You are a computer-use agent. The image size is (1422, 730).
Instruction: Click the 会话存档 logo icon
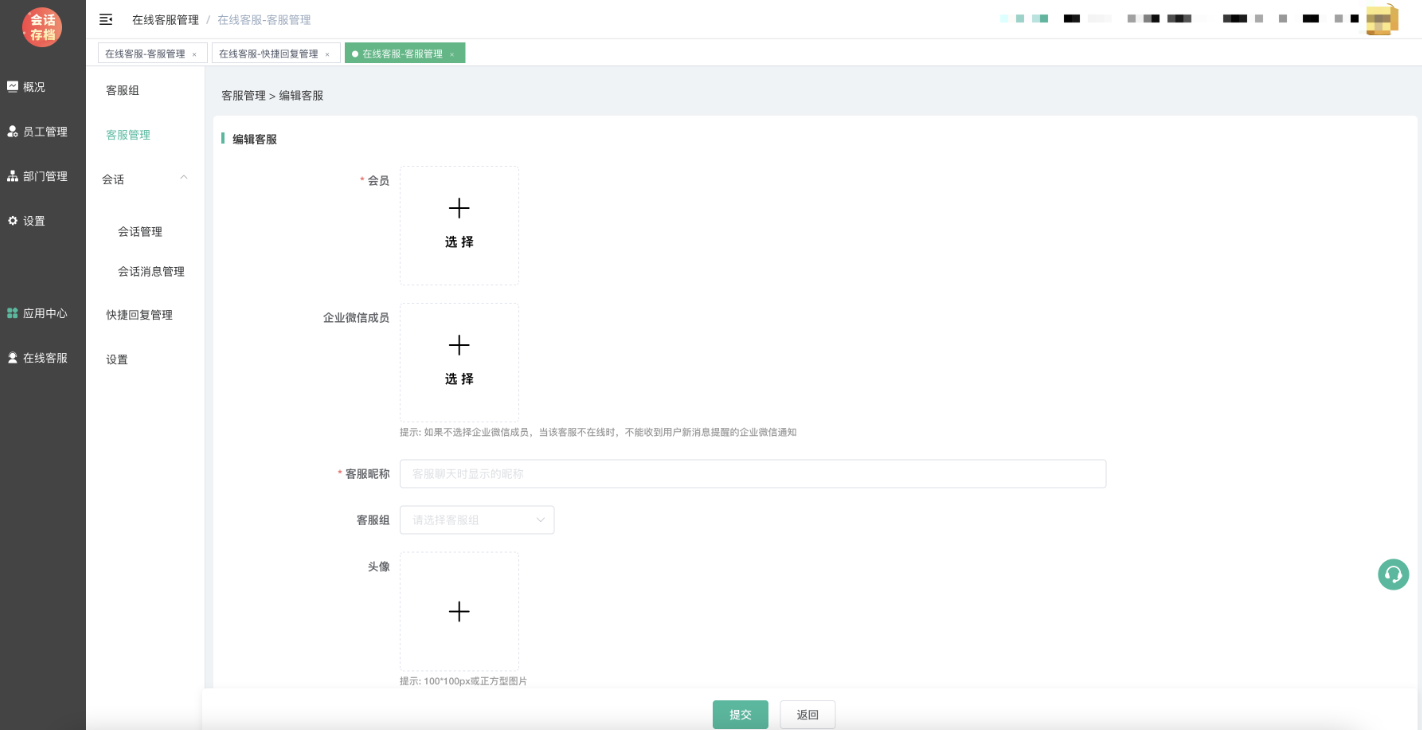coord(42,27)
